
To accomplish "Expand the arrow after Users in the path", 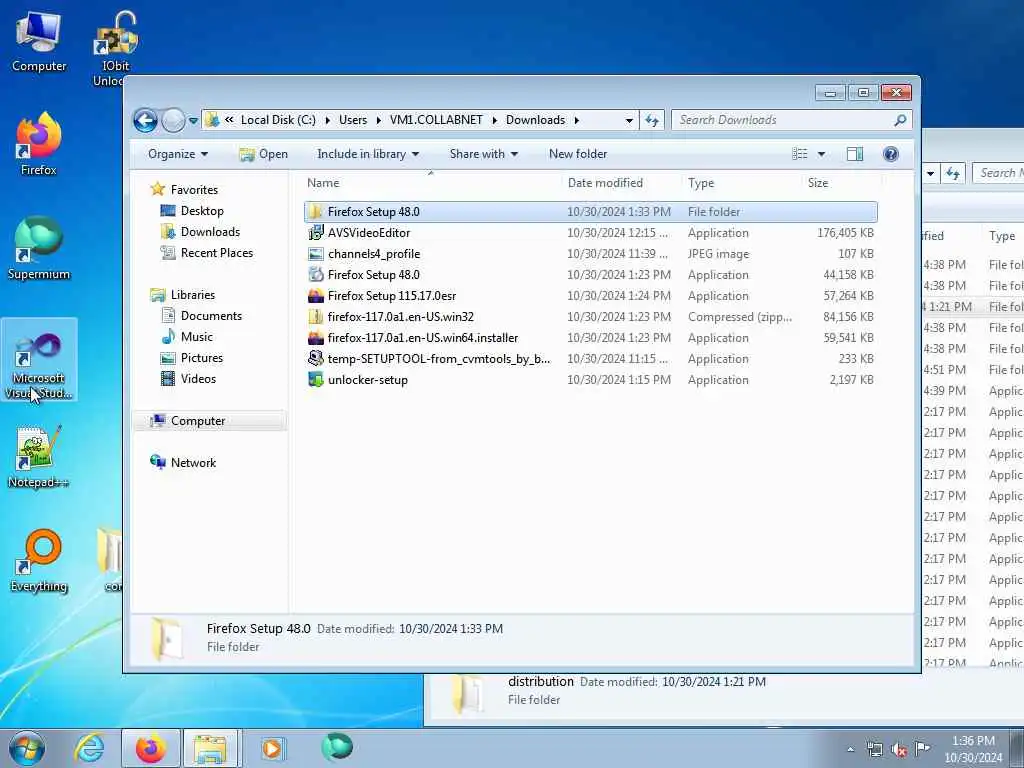I will 379,120.
